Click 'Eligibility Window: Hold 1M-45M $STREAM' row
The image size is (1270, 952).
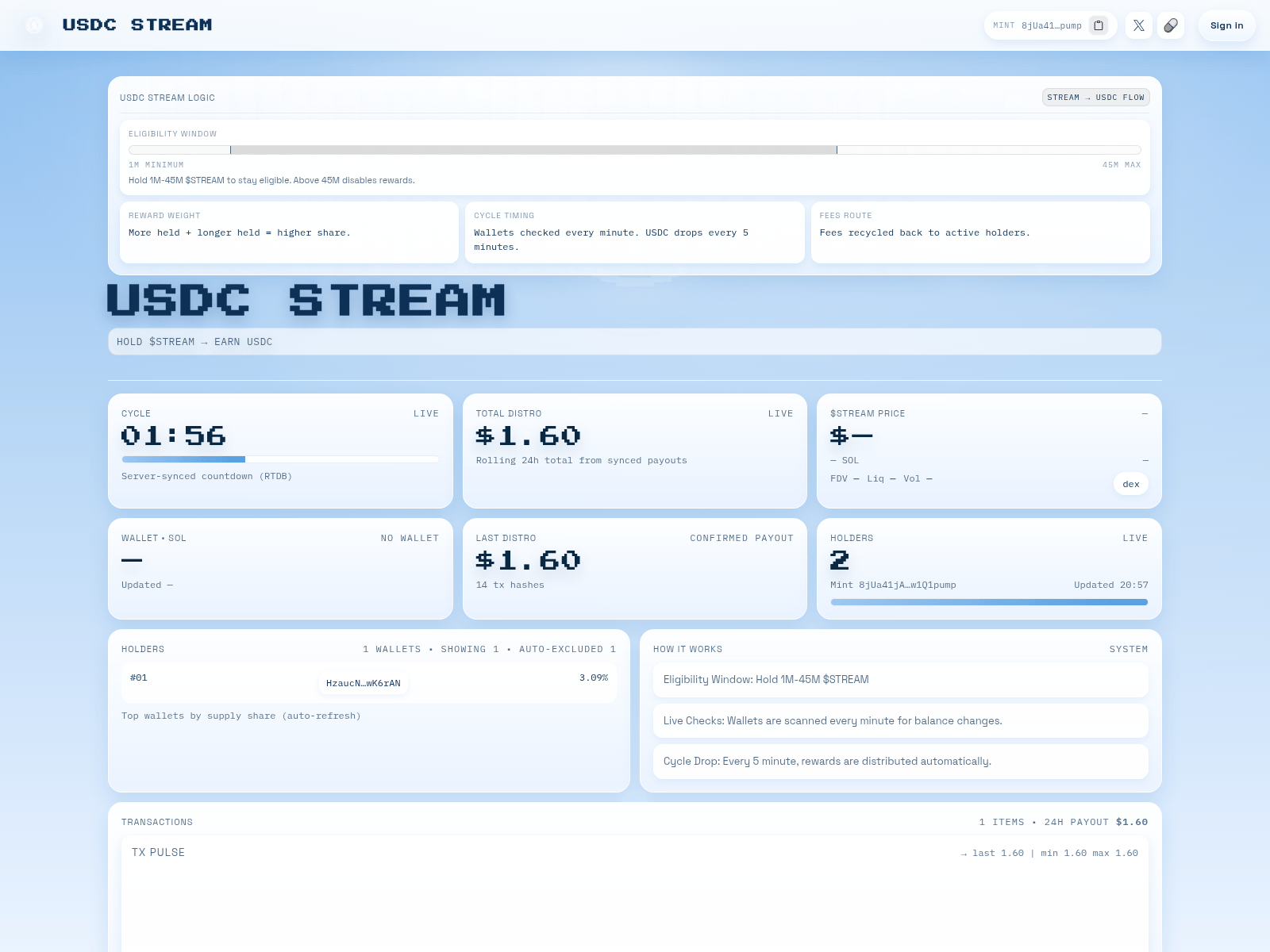[x=901, y=680]
